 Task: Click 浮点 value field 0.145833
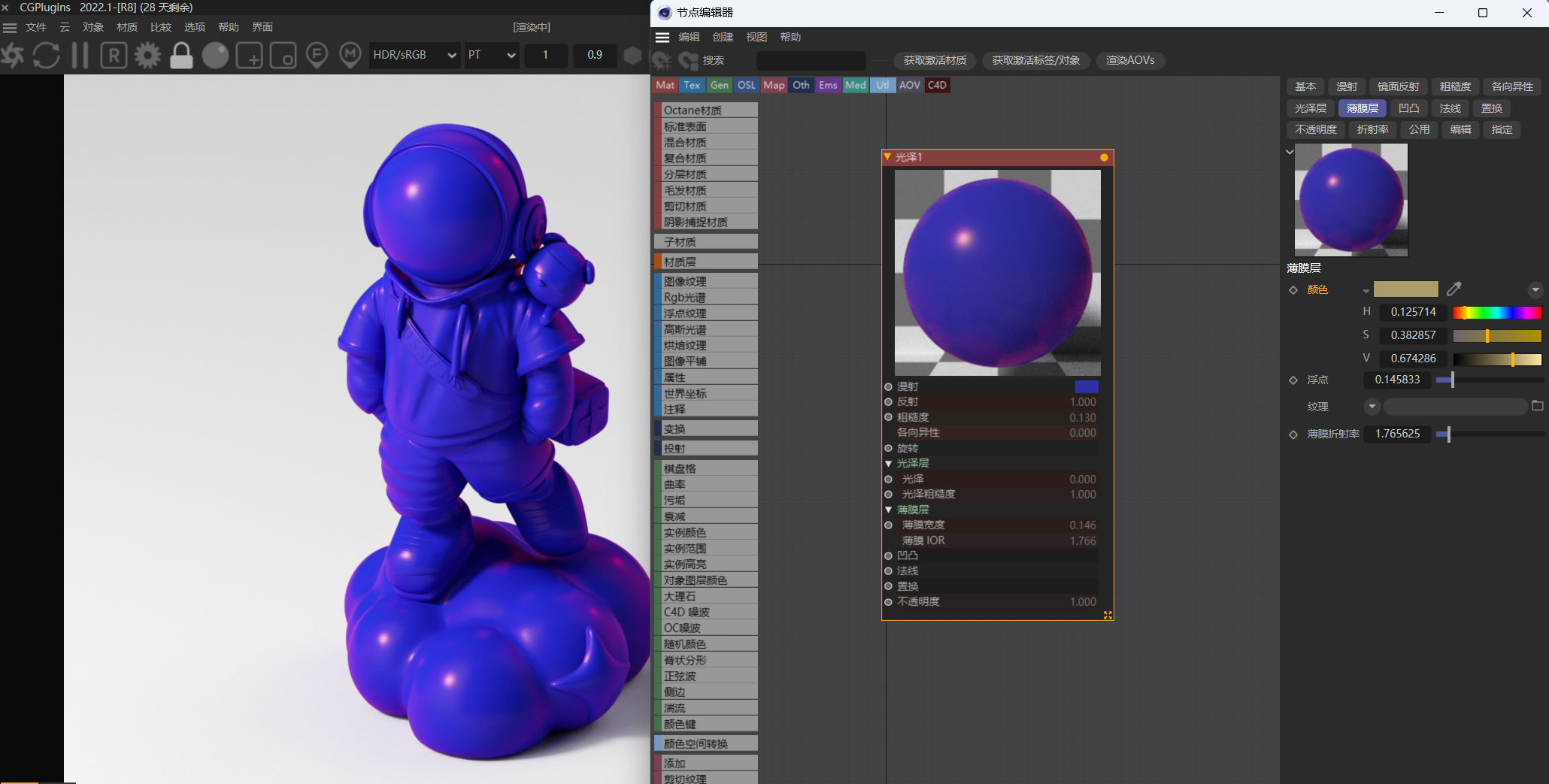(1397, 380)
